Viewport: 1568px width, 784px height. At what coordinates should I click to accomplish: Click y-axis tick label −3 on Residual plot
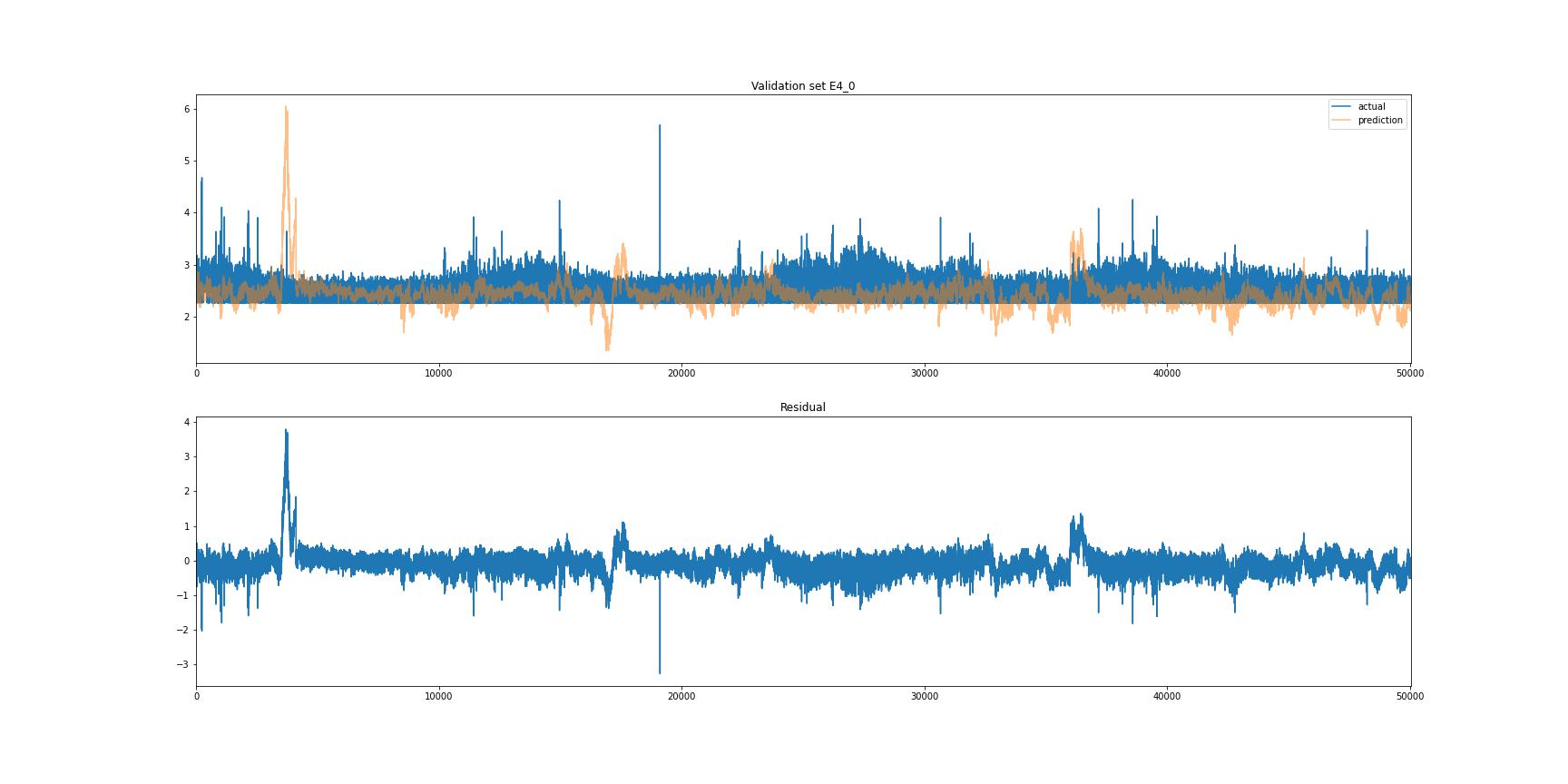pos(184,664)
